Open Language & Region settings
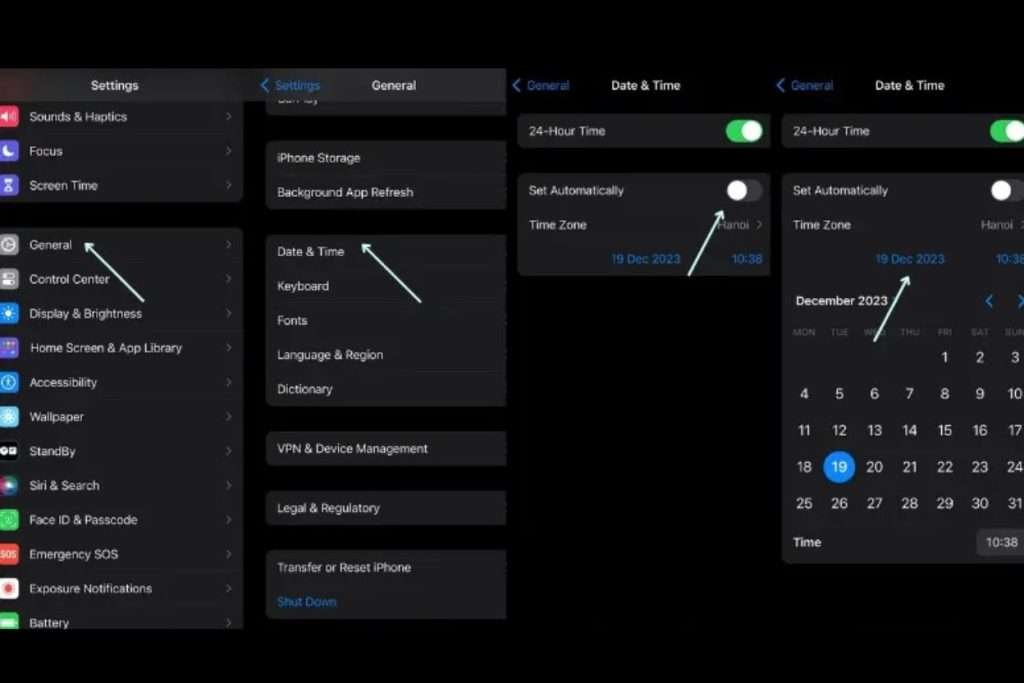This screenshot has height=683, width=1024. [330, 355]
